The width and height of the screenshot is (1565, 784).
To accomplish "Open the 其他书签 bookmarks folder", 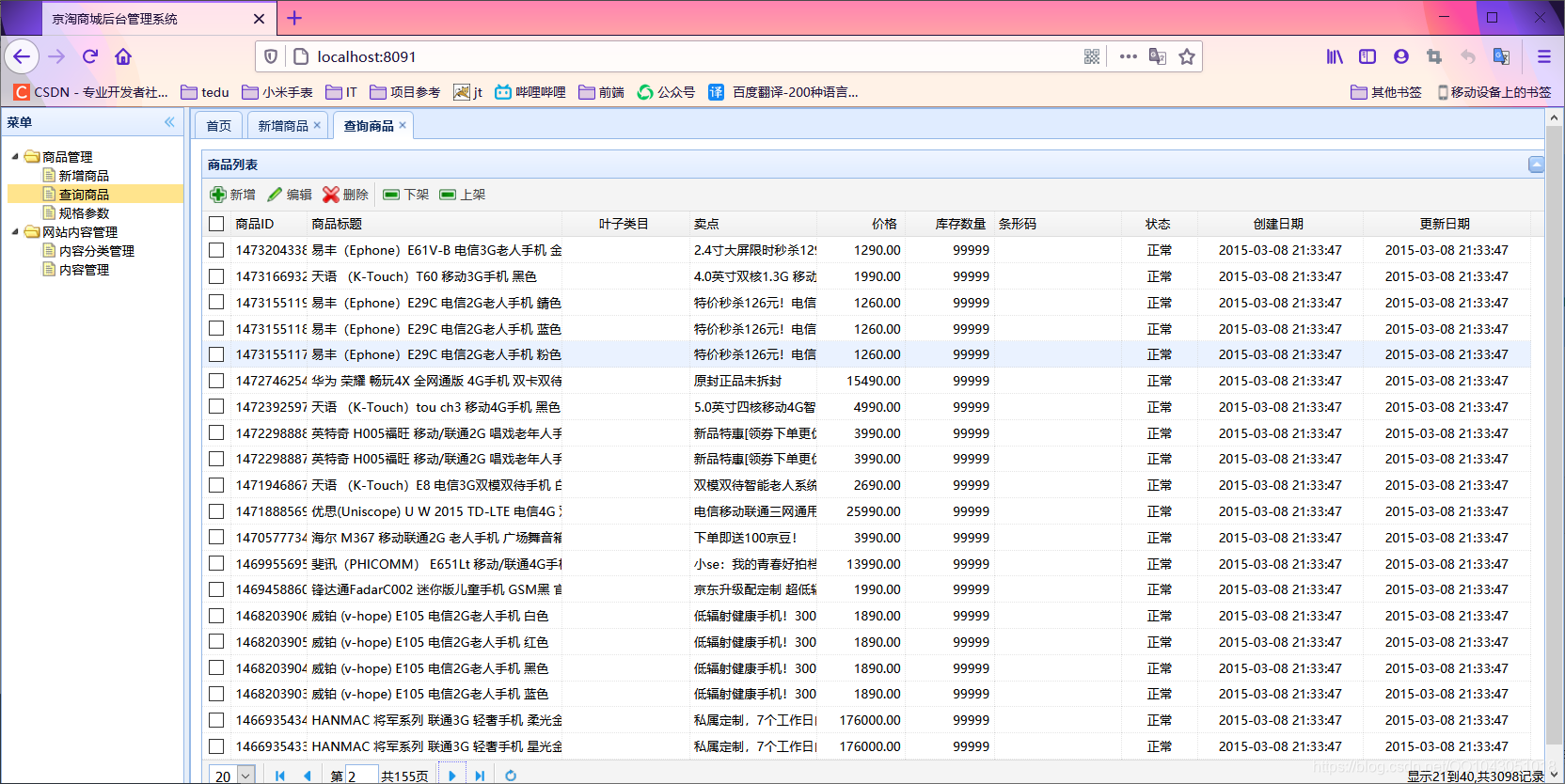I will click(1386, 92).
